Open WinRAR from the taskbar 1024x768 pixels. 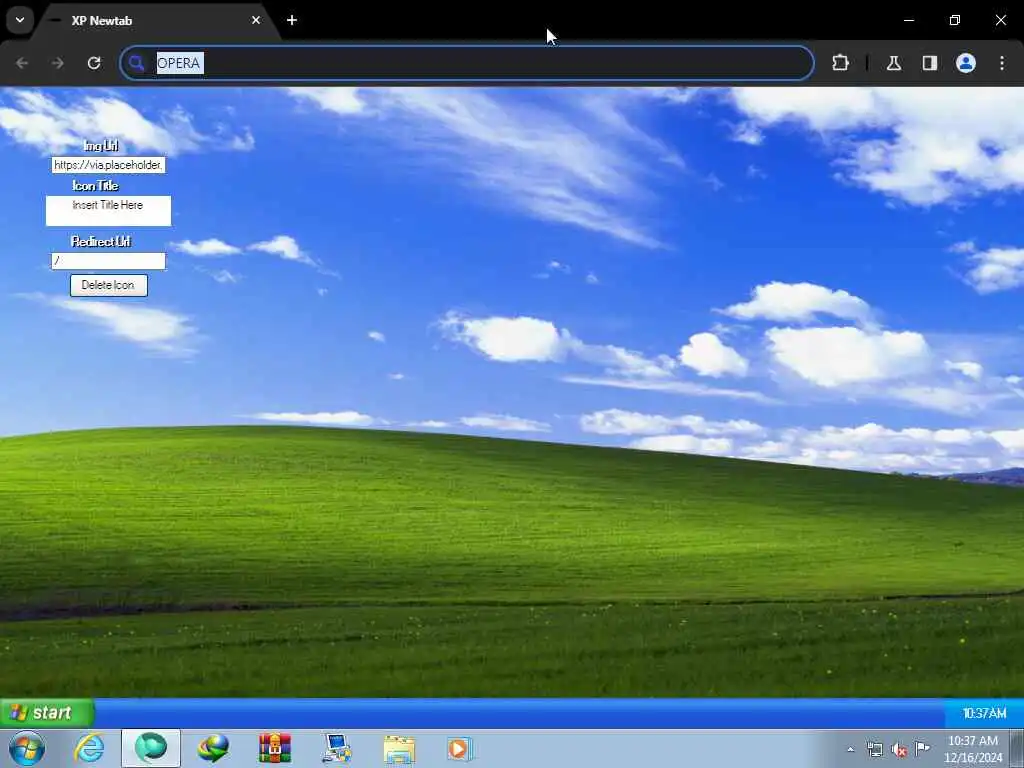[x=275, y=748]
